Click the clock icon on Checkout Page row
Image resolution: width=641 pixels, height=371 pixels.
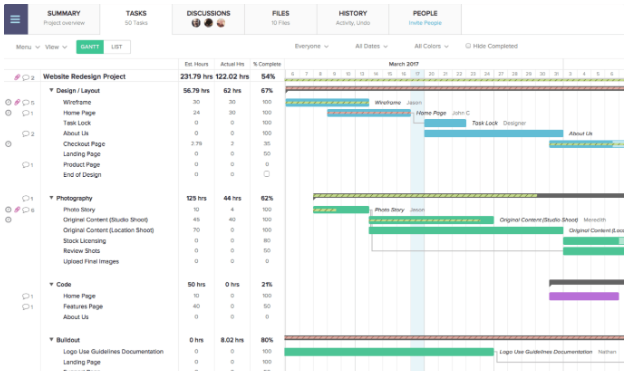tap(8, 144)
